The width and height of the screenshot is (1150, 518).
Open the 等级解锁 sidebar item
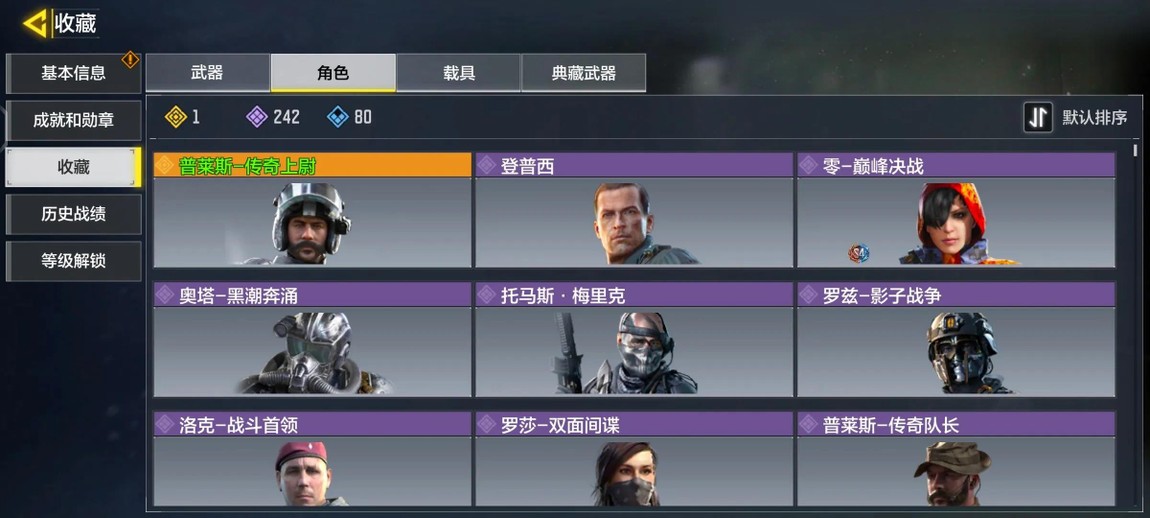[73, 261]
